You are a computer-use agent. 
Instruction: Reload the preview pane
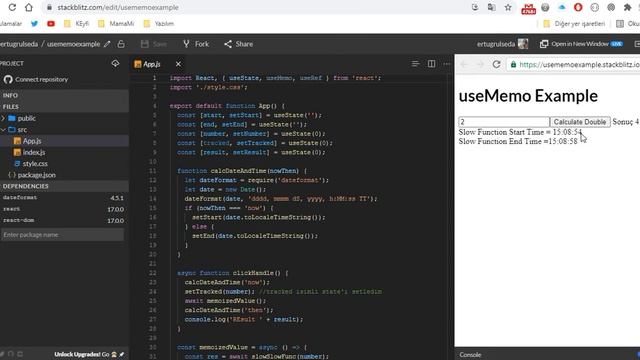496,64
